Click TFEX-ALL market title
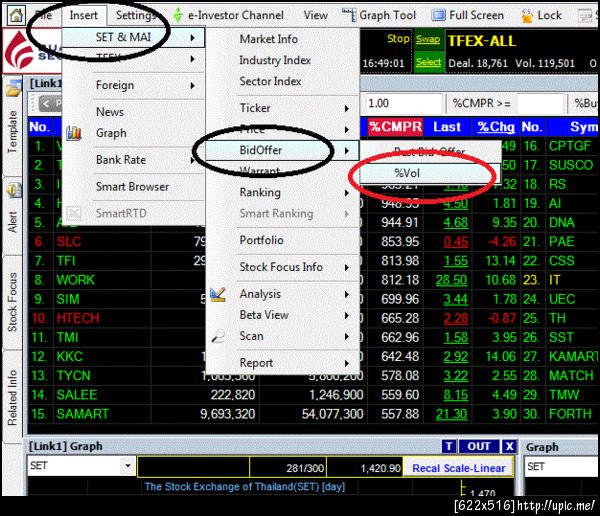Screen dimensions: 600x516 [482, 41]
